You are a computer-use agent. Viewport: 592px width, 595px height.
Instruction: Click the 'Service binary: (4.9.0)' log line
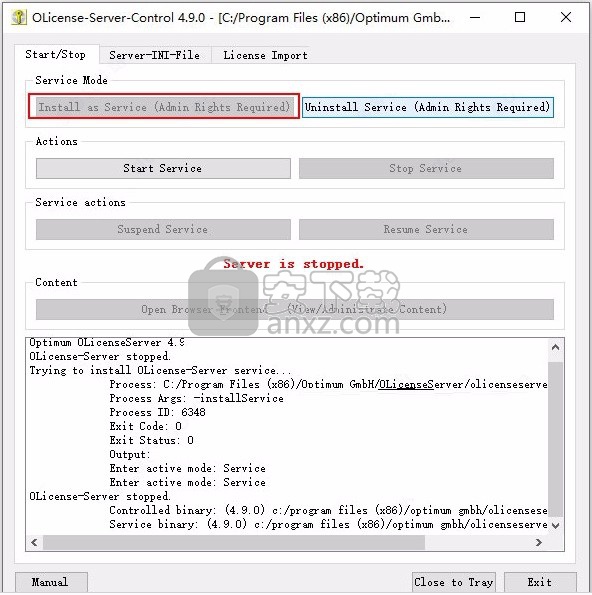click(x=328, y=524)
